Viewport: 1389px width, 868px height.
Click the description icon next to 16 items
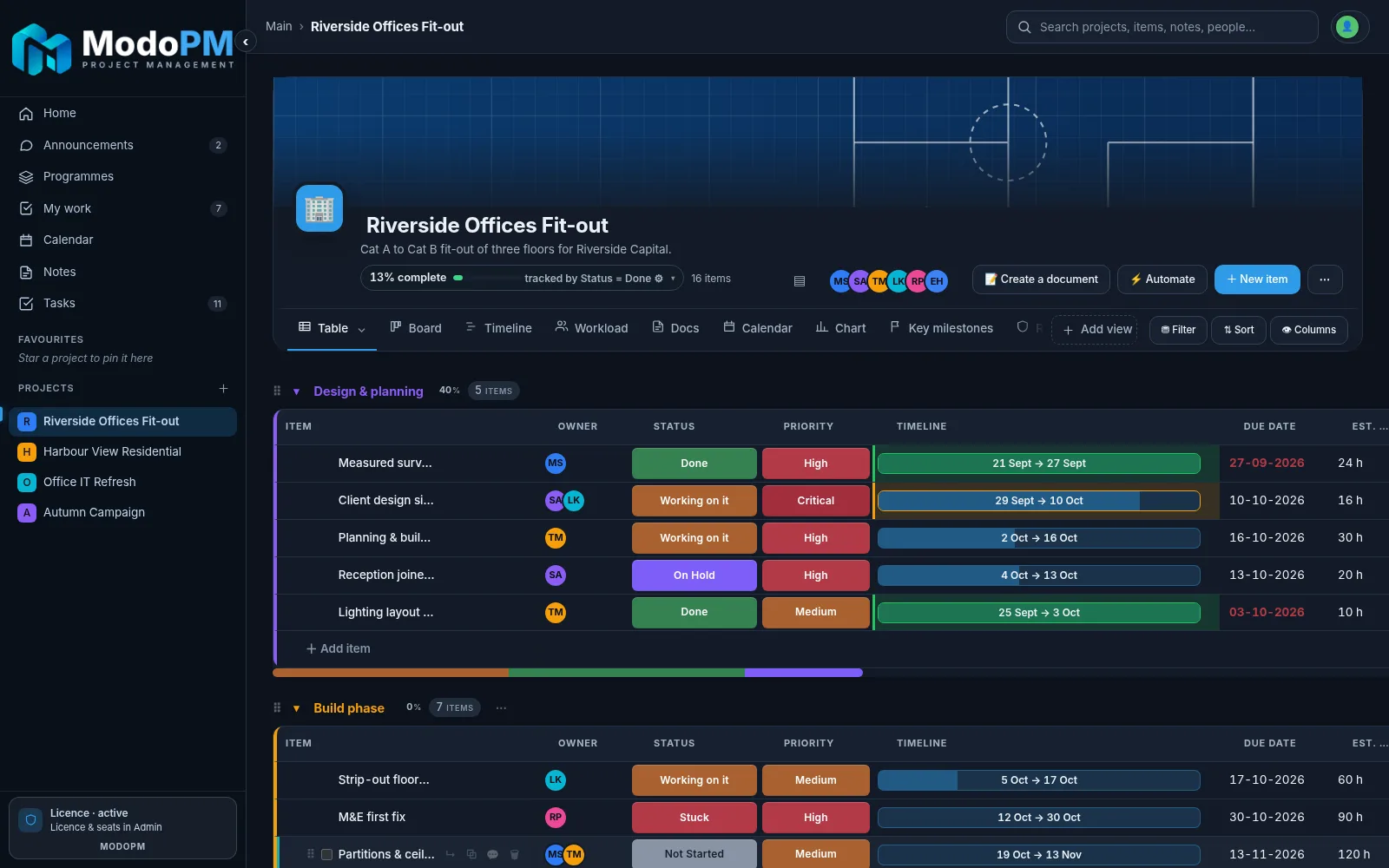pyautogui.click(x=800, y=280)
